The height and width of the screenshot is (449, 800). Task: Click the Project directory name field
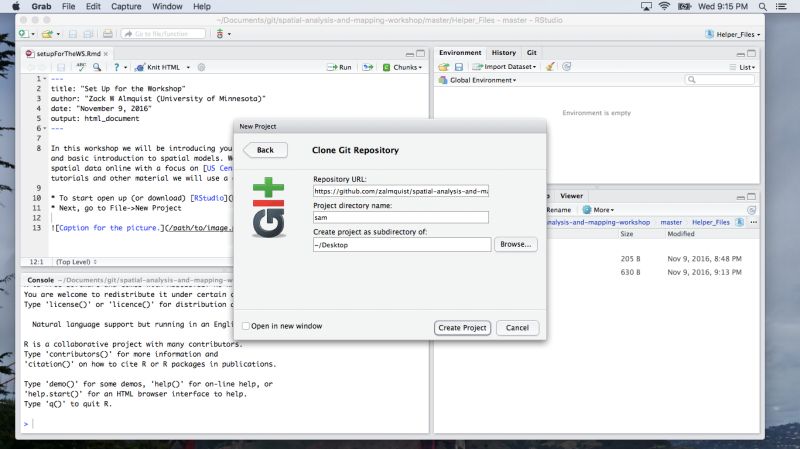[401, 217]
